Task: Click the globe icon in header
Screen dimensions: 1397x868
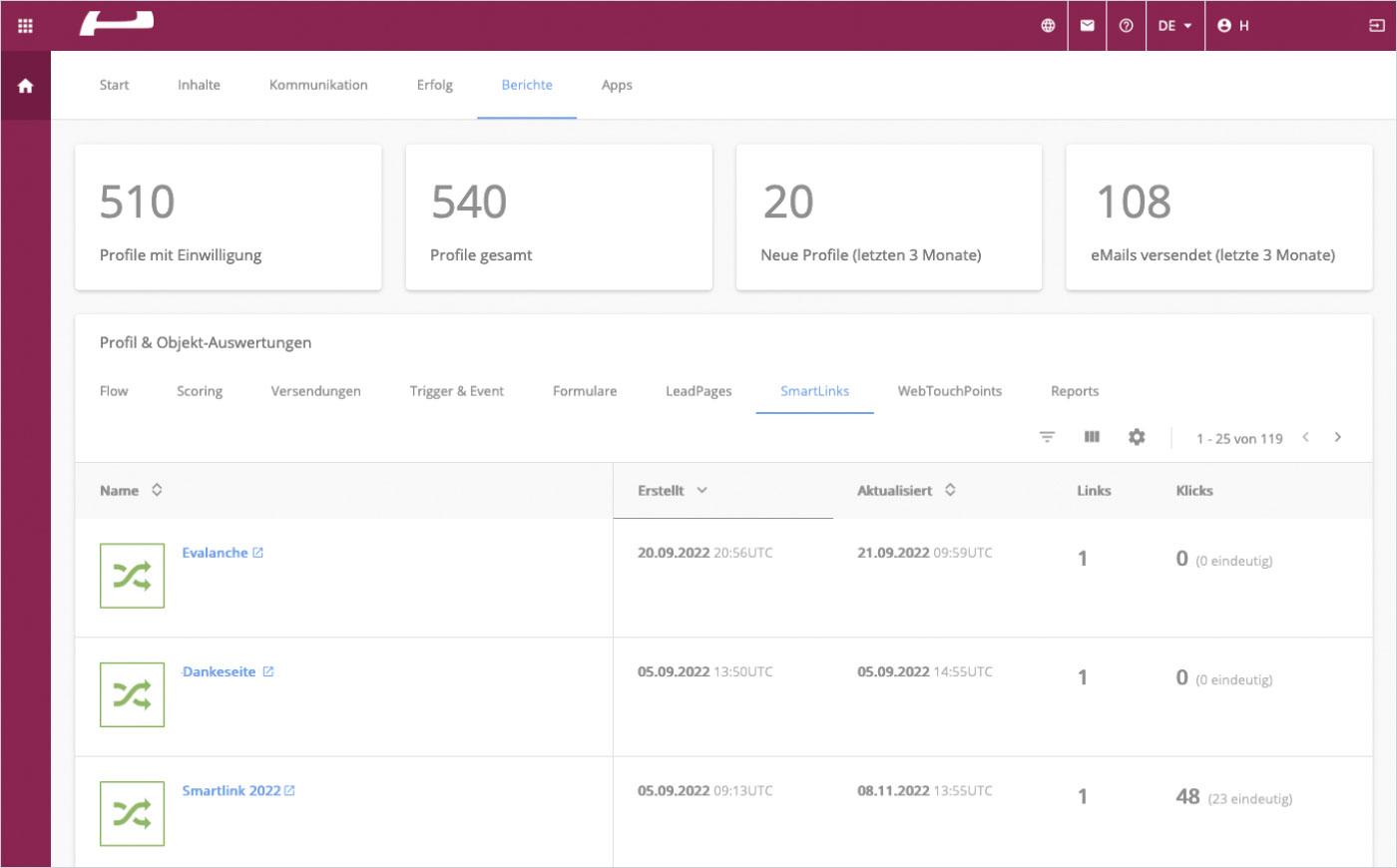Action: 1048,26
